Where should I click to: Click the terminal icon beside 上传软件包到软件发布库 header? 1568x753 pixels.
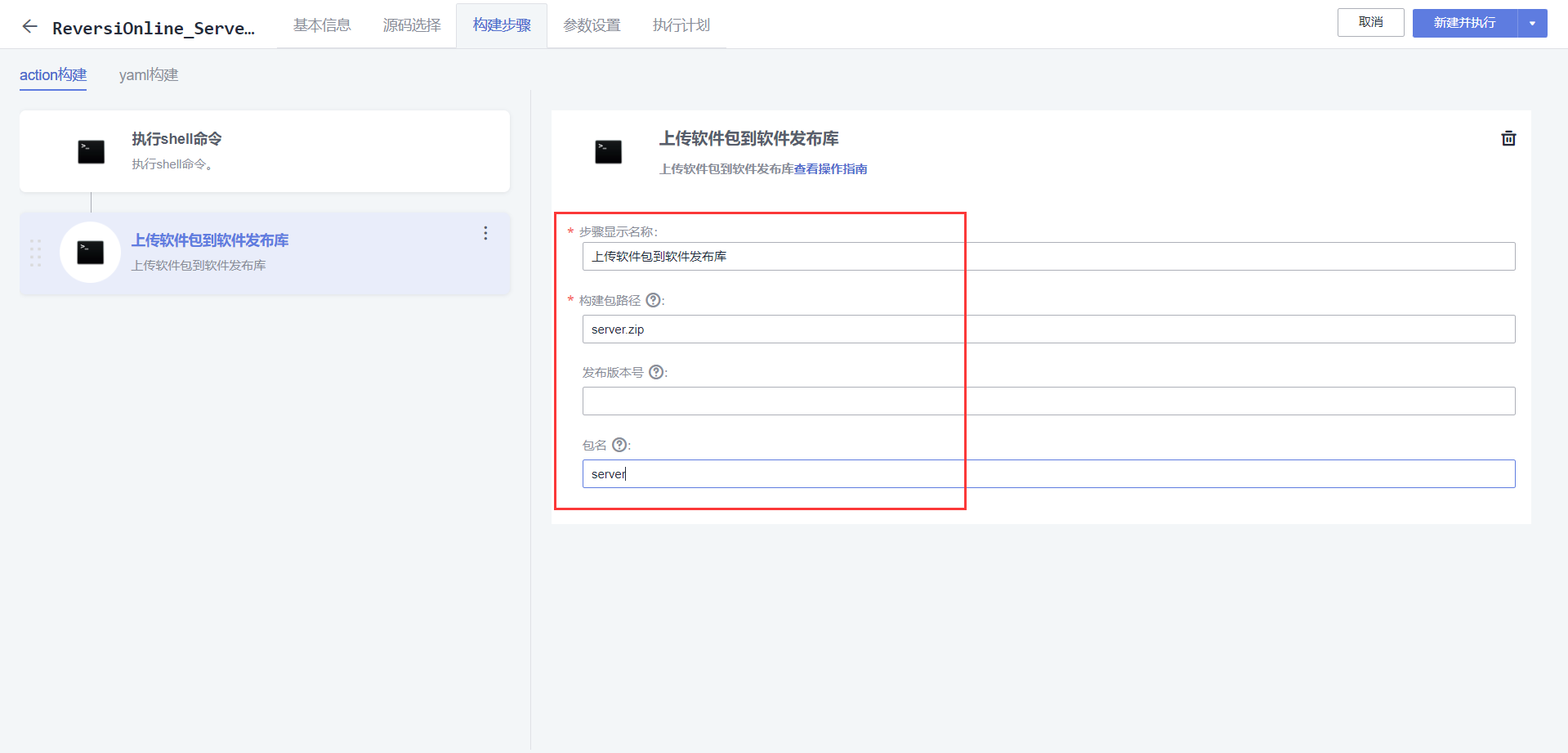point(608,151)
